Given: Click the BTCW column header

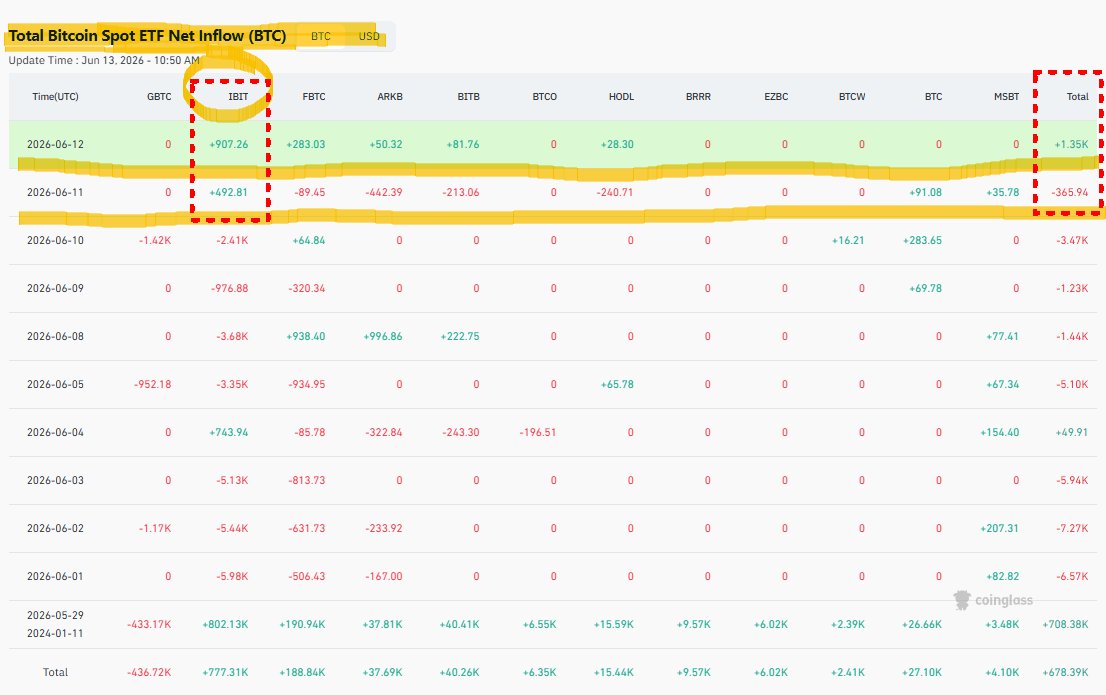Looking at the screenshot, I should [x=852, y=97].
